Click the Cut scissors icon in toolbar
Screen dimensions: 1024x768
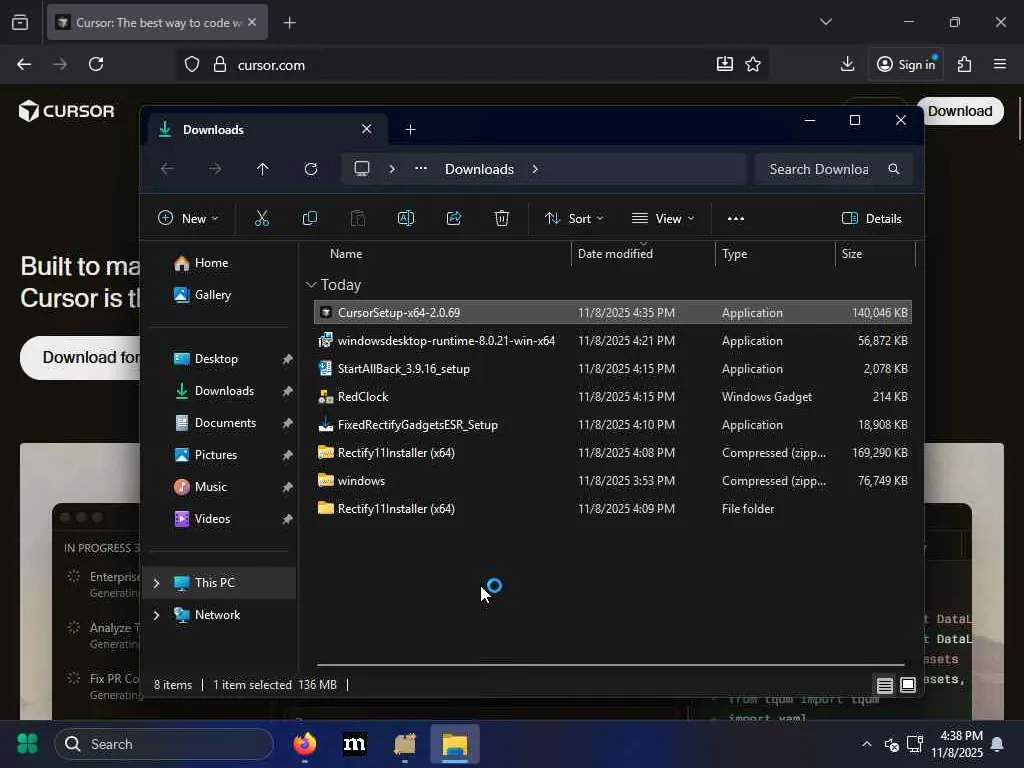point(262,218)
